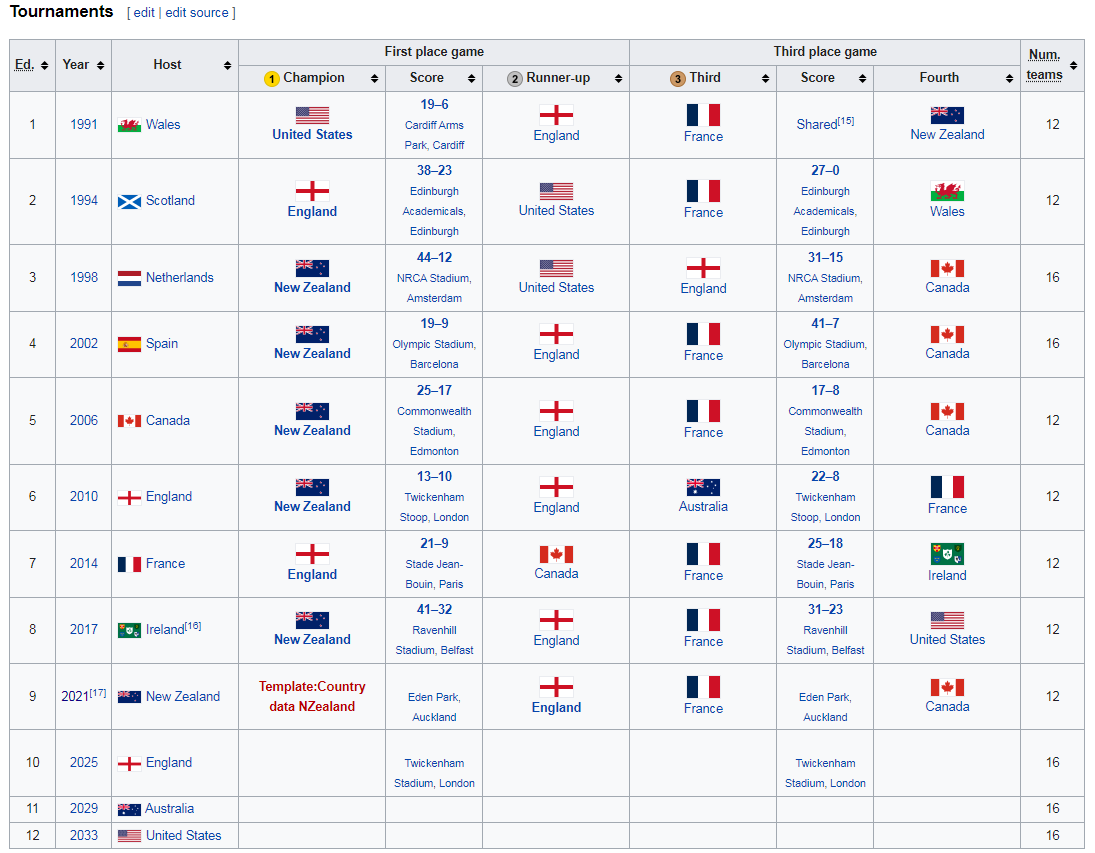Viewport: 1095px width, 853px height.
Task: Click the Scotland flag in the 1994 row
Action: (x=129, y=202)
